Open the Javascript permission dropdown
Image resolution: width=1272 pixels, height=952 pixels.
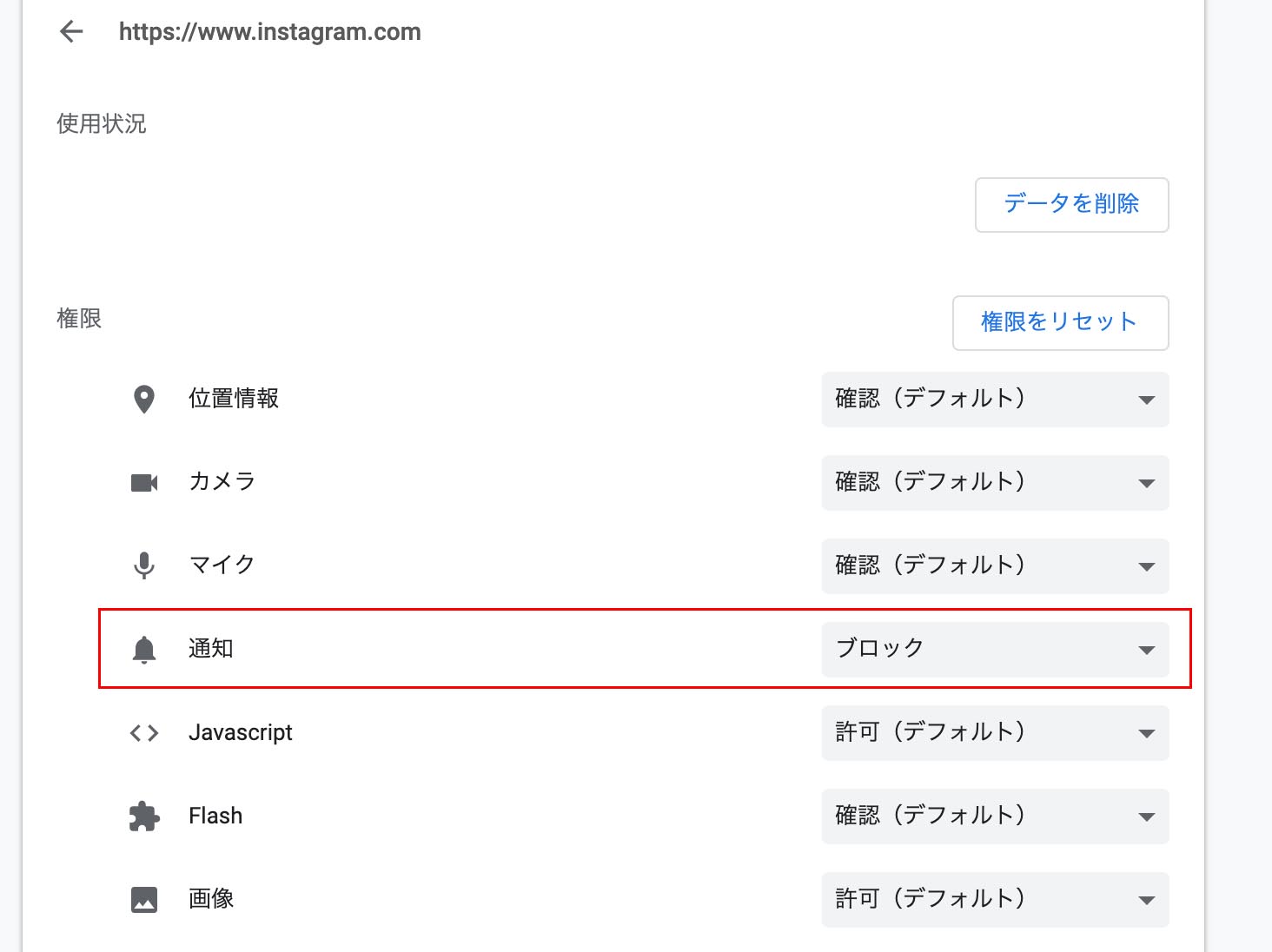pos(996,733)
